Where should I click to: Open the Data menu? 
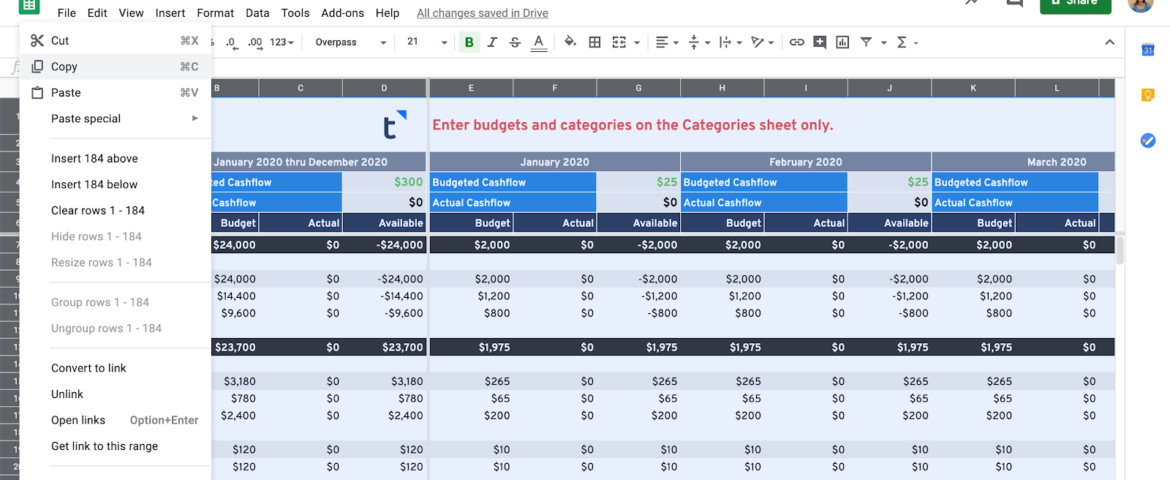click(257, 13)
